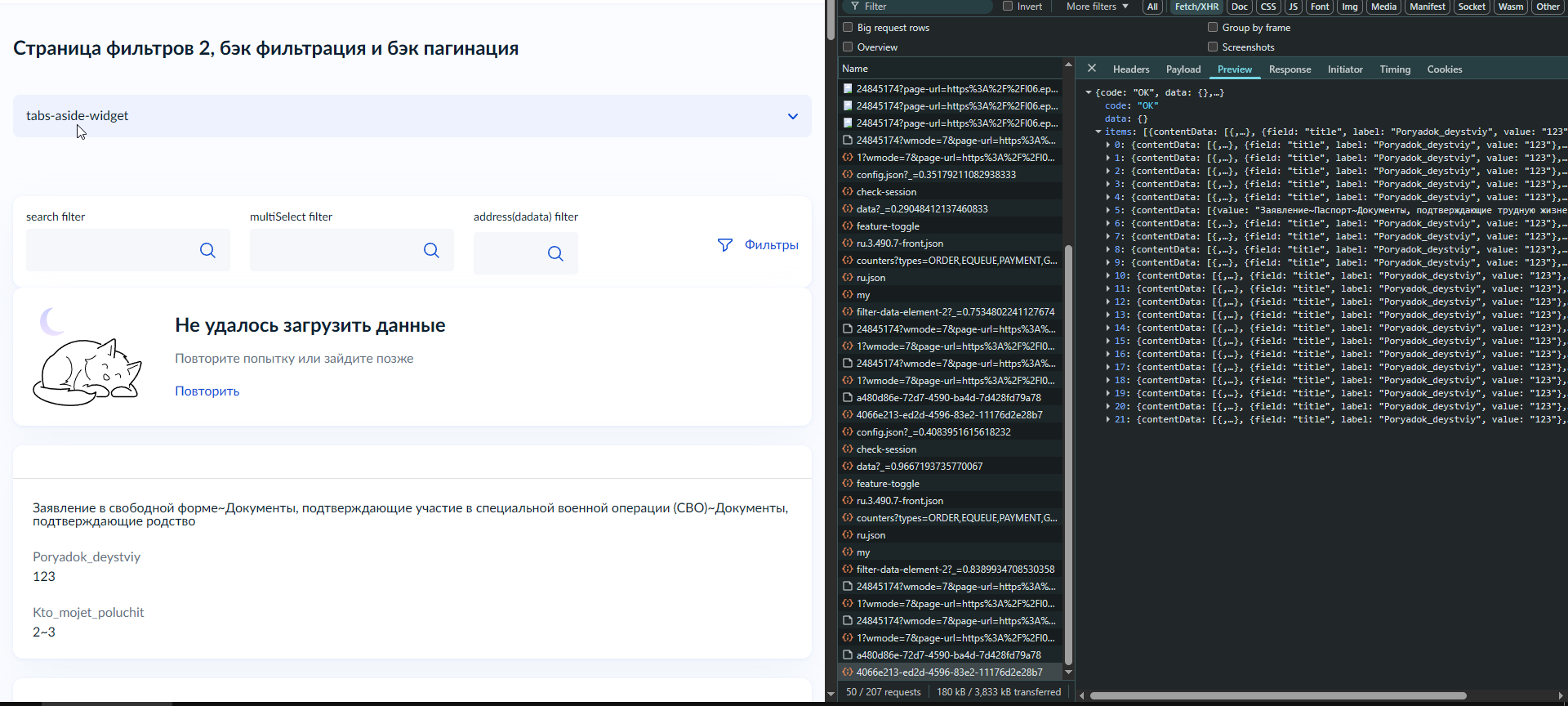Enable the Screenshots checkbox

point(1213,47)
